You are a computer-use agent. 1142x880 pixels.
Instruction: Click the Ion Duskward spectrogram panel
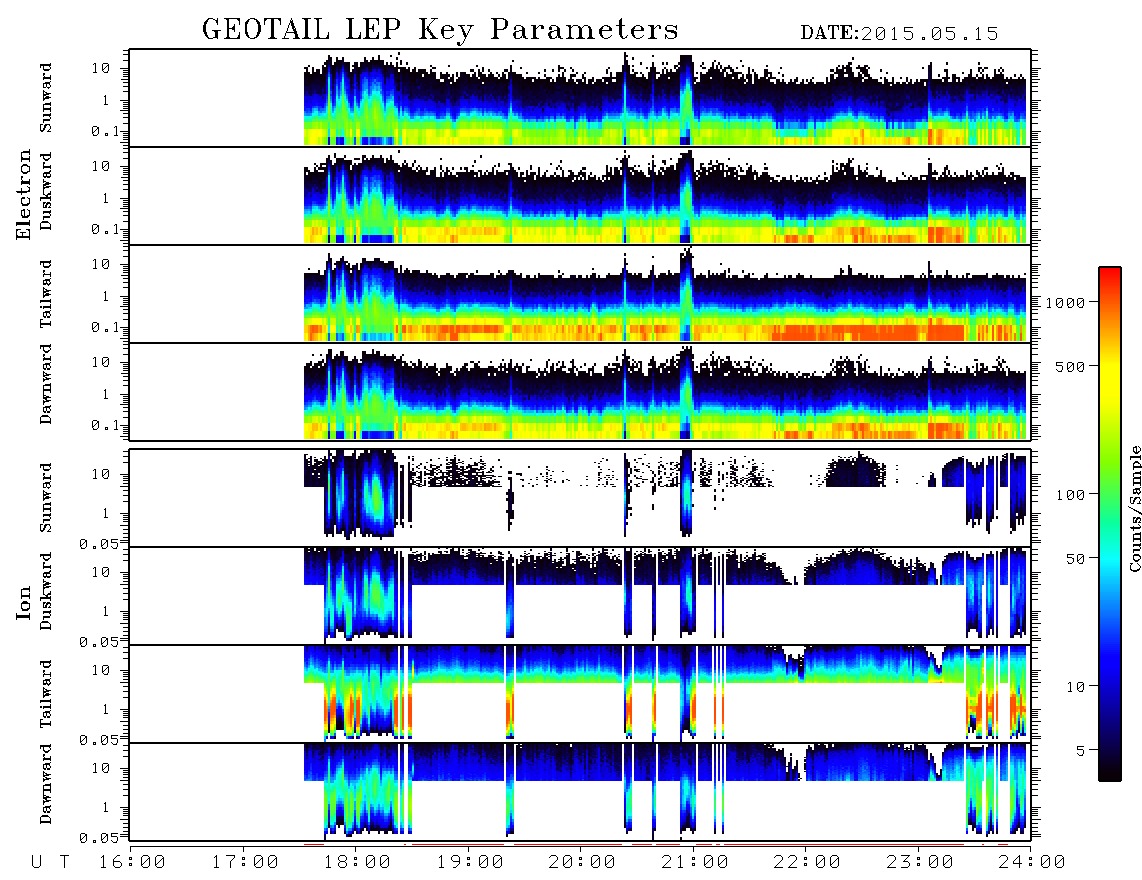pos(580,595)
